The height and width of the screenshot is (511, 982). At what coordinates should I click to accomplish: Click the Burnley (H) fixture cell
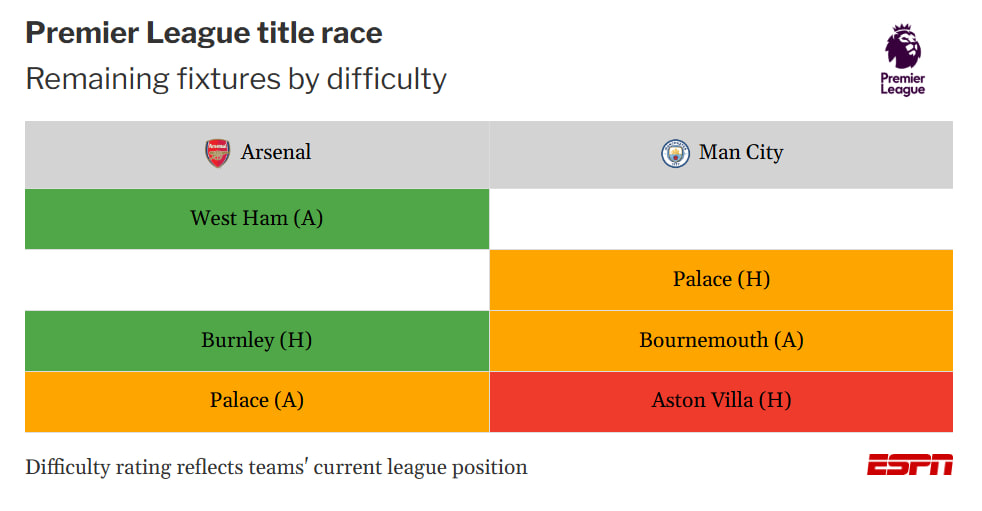pyautogui.click(x=257, y=341)
